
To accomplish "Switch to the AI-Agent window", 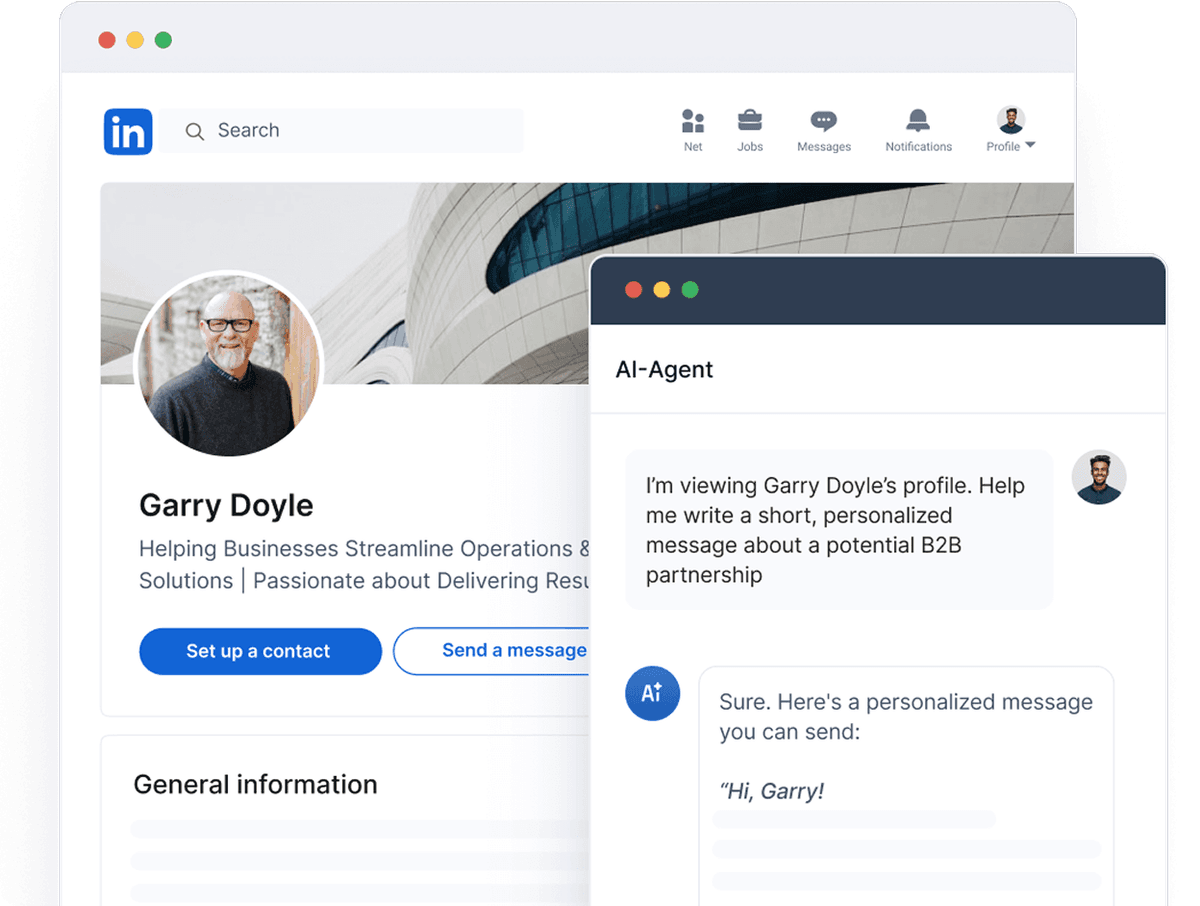I will [878, 290].
